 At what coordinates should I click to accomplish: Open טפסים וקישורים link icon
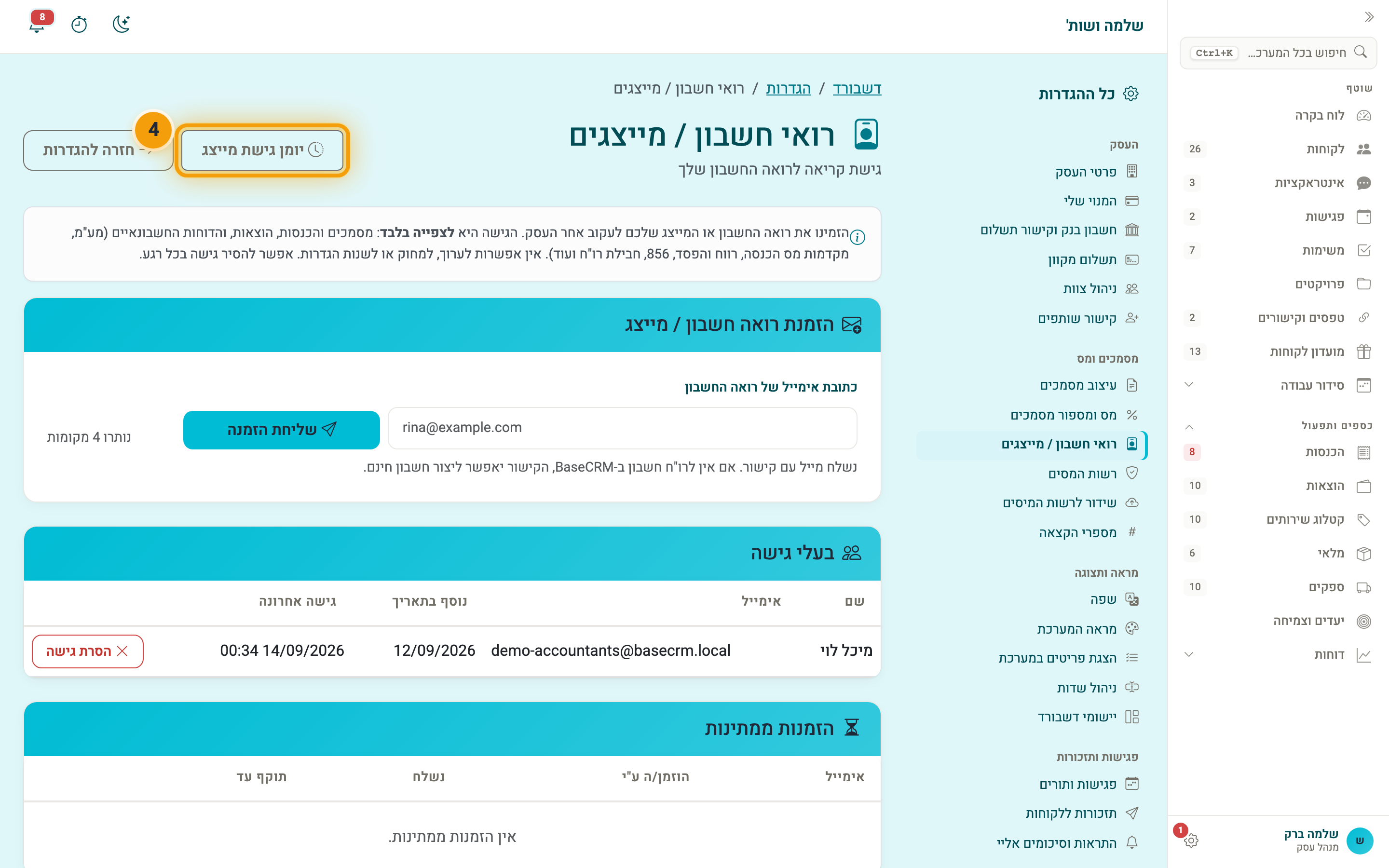(x=1364, y=317)
